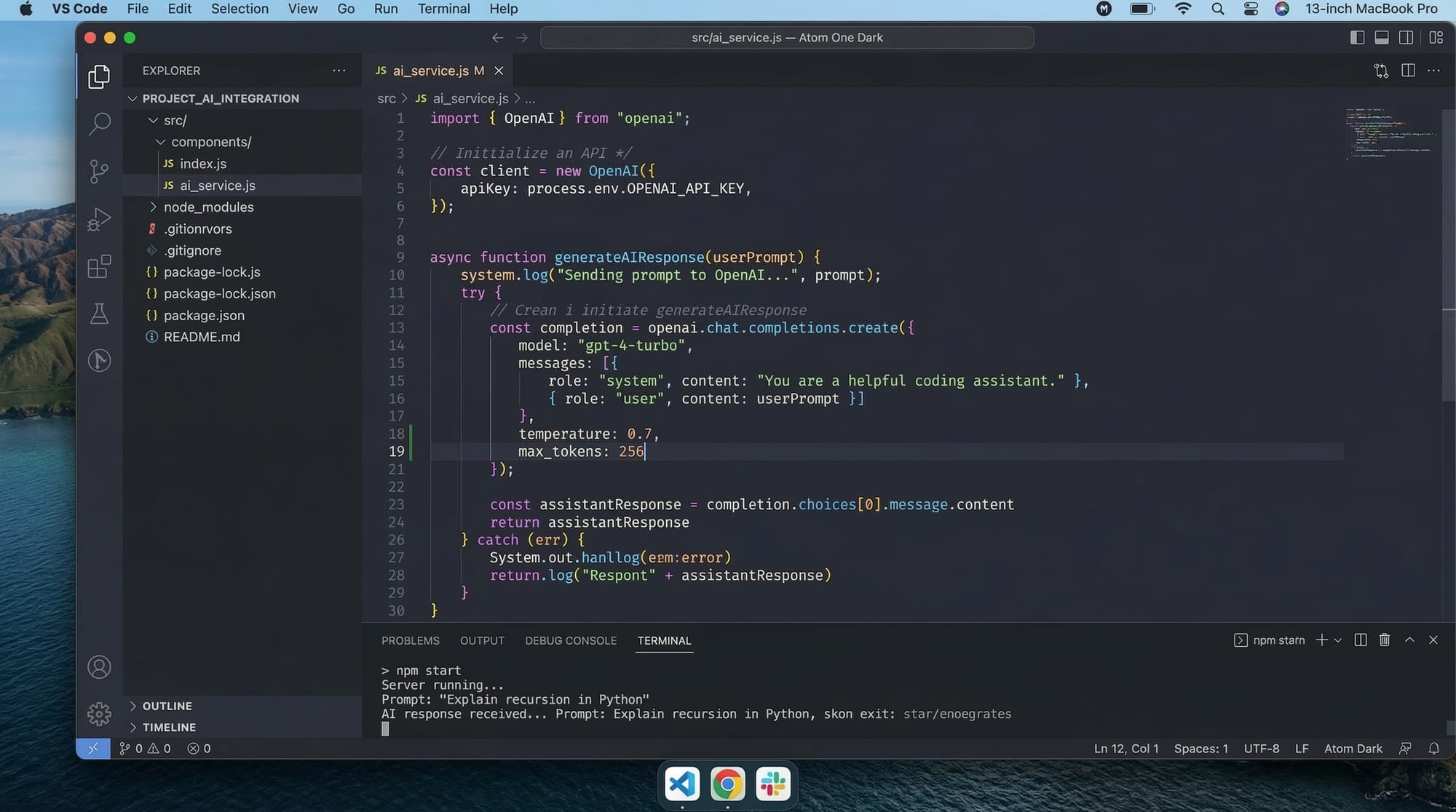
Task: Open the Testing flask icon view
Action: [99, 314]
